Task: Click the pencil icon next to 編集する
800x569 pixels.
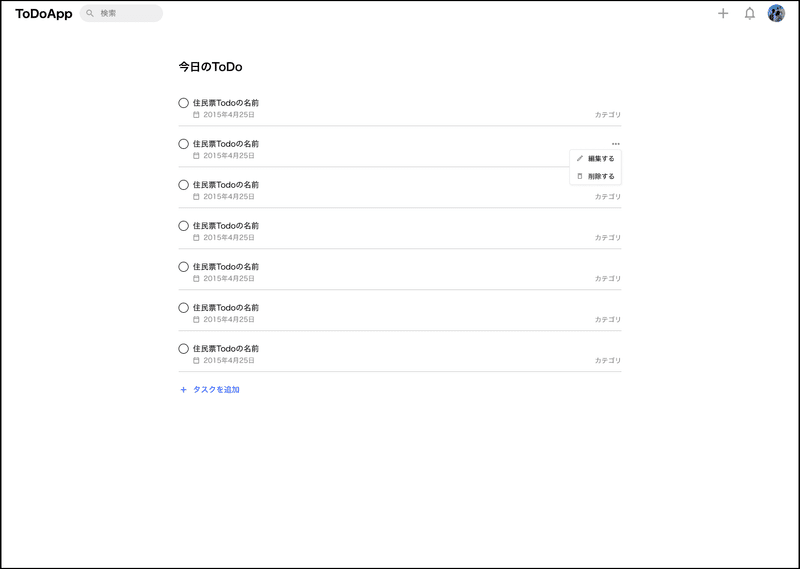Action: click(x=580, y=159)
